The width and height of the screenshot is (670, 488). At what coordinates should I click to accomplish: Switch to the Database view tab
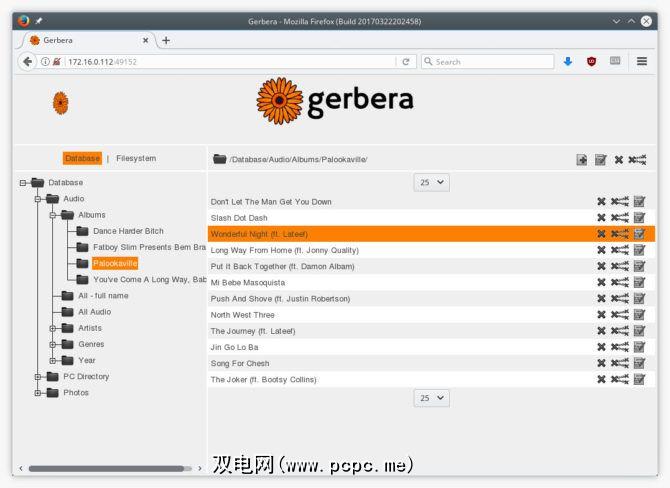[x=82, y=159]
